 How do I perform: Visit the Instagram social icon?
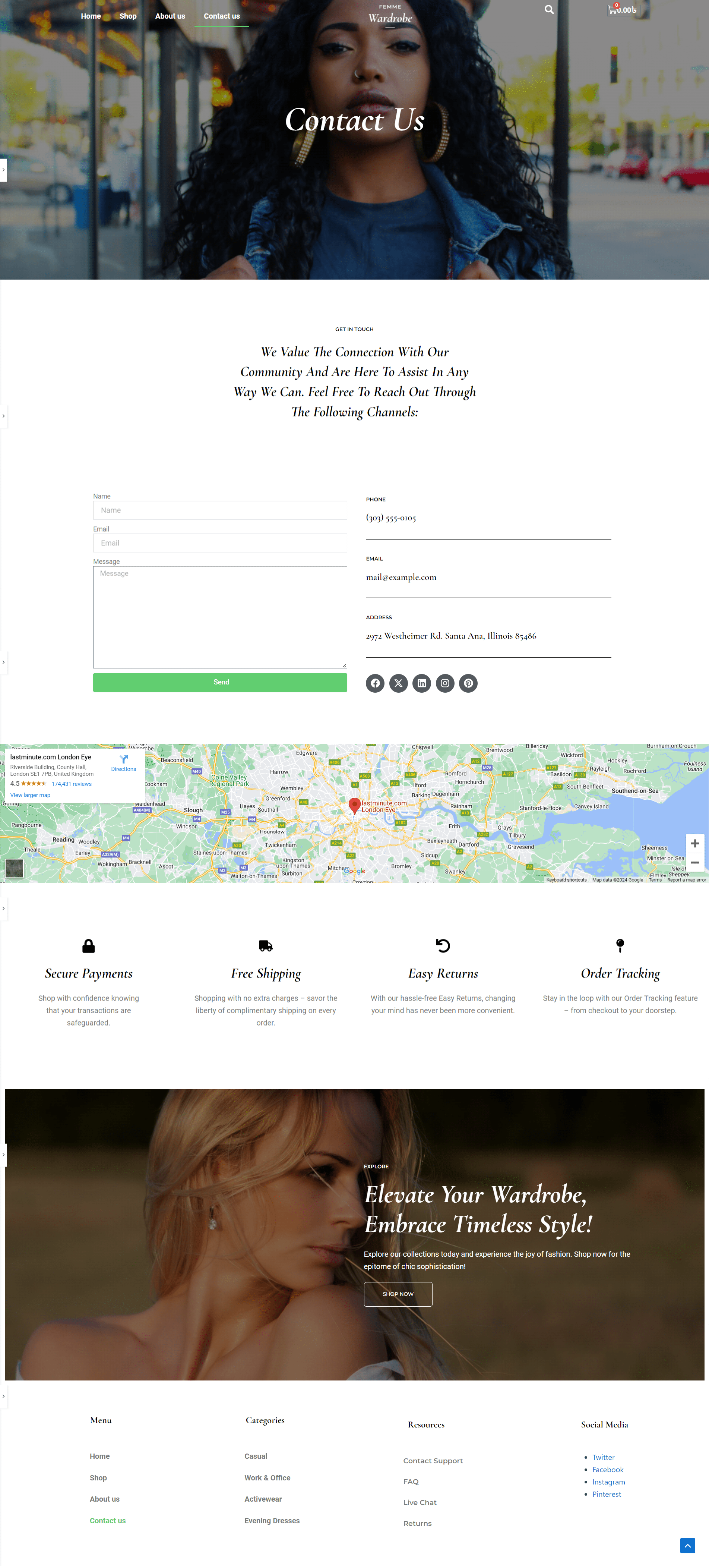(x=445, y=683)
